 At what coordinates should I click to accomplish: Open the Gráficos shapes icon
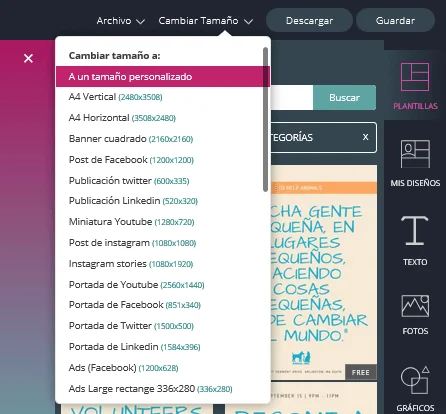click(x=415, y=380)
